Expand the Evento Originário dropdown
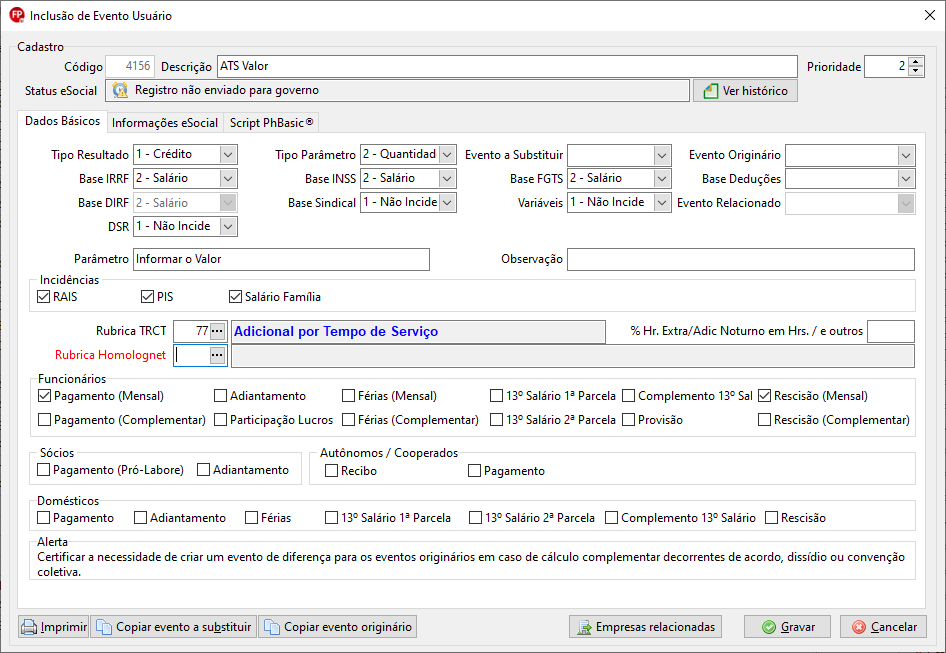This screenshot has height=653, width=946. [x=906, y=155]
